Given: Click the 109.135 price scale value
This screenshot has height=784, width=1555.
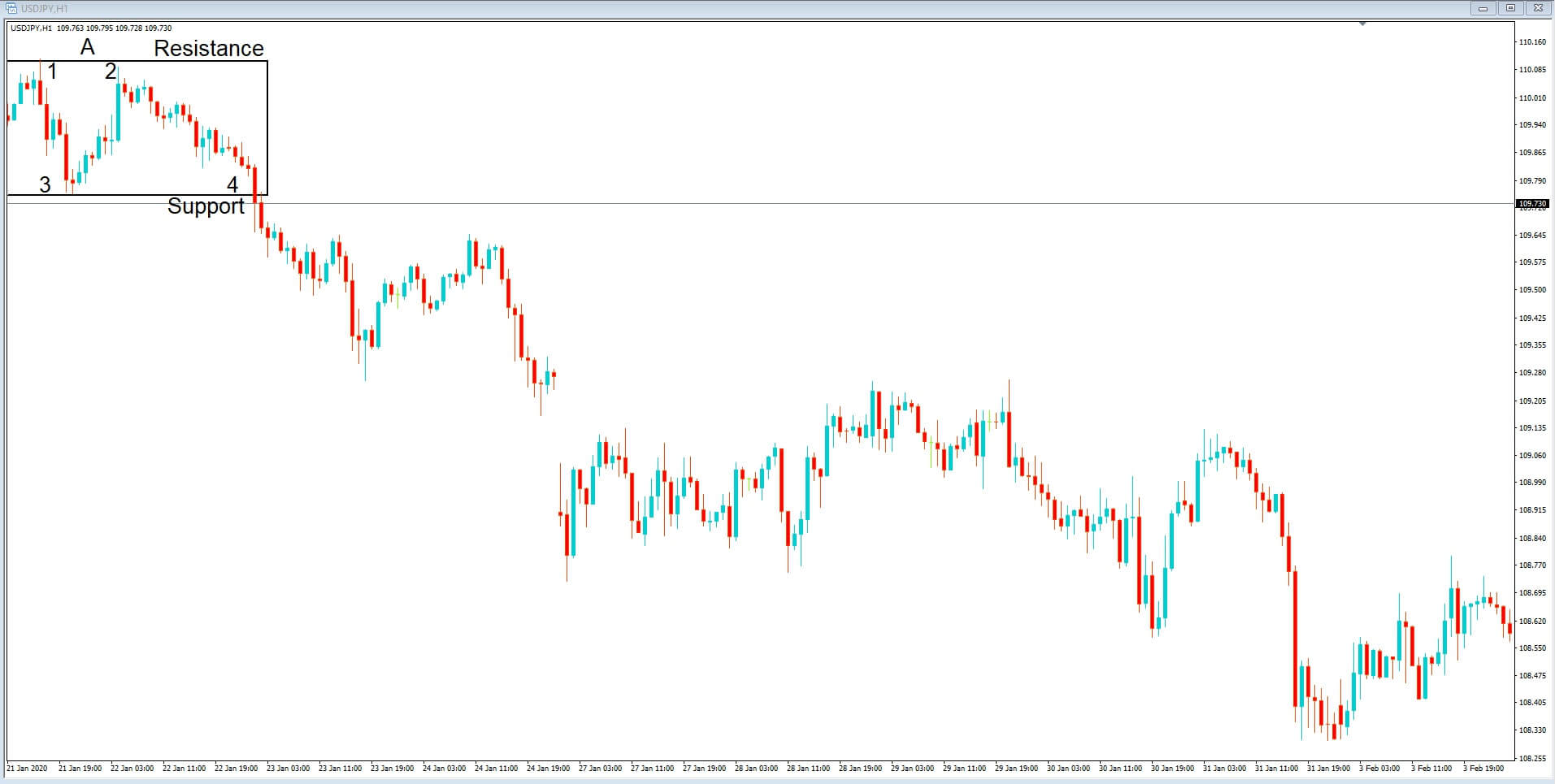Looking at the screenshot, I should 1532,428.
